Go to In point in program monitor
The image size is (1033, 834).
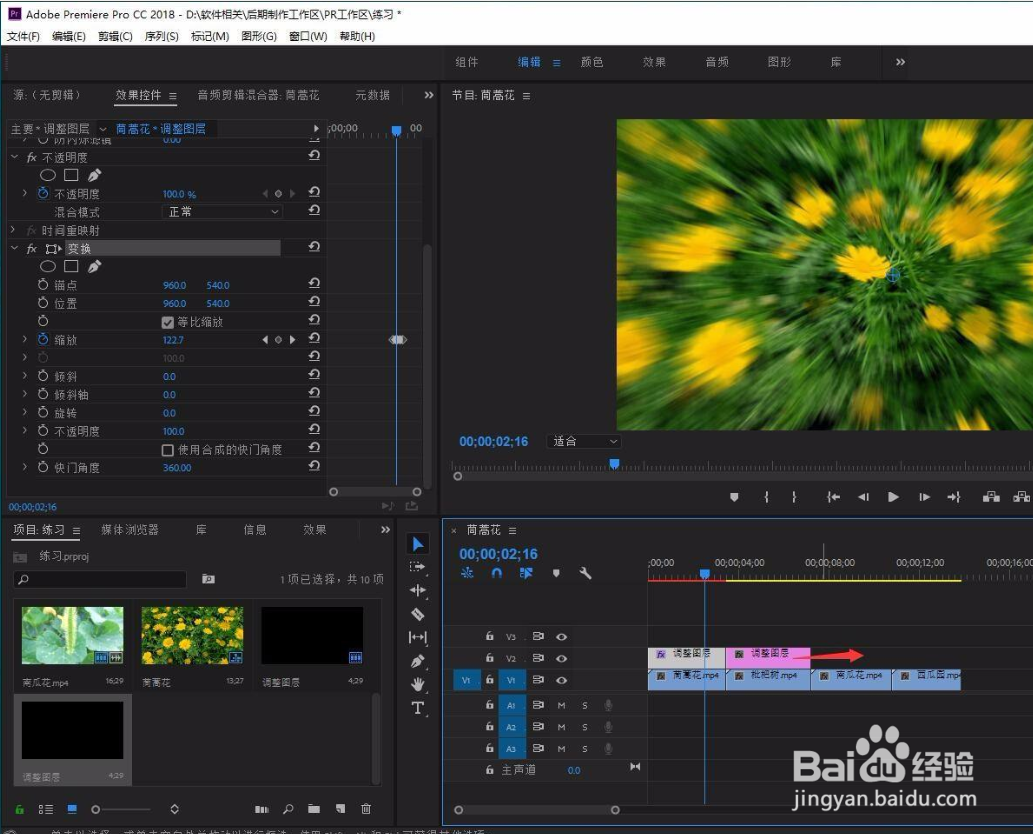(833, 497)
